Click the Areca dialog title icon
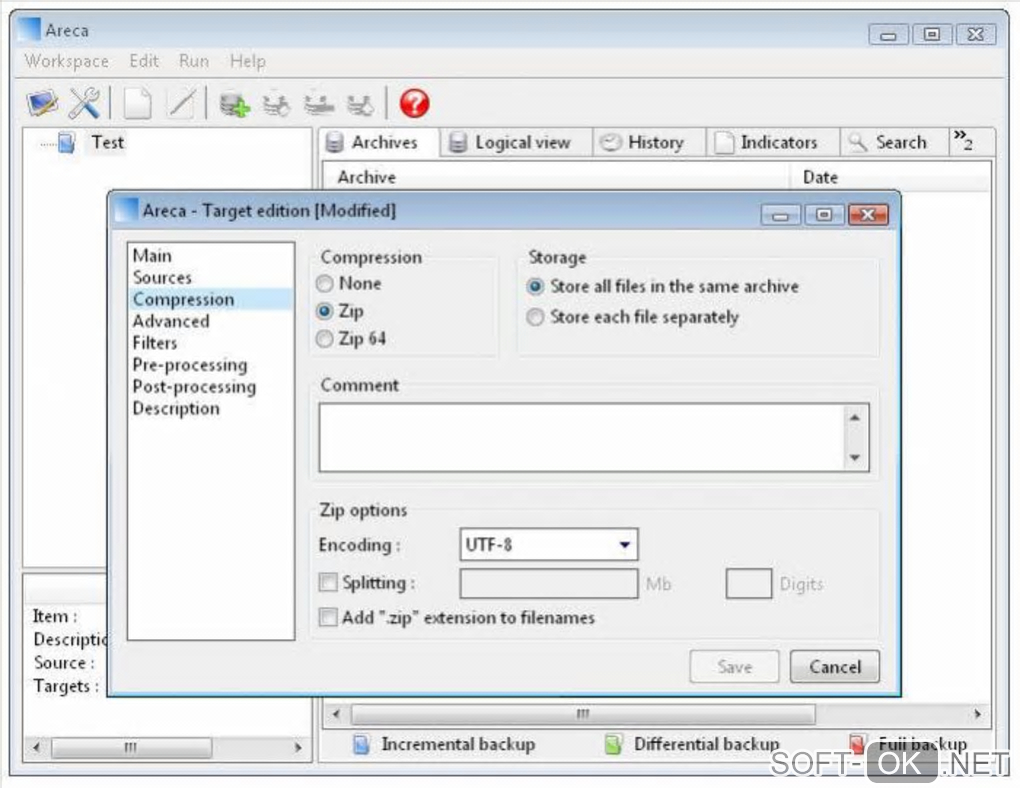This screenshot has width=1020, height=788. pyautogui.click(x=127, y=210)
